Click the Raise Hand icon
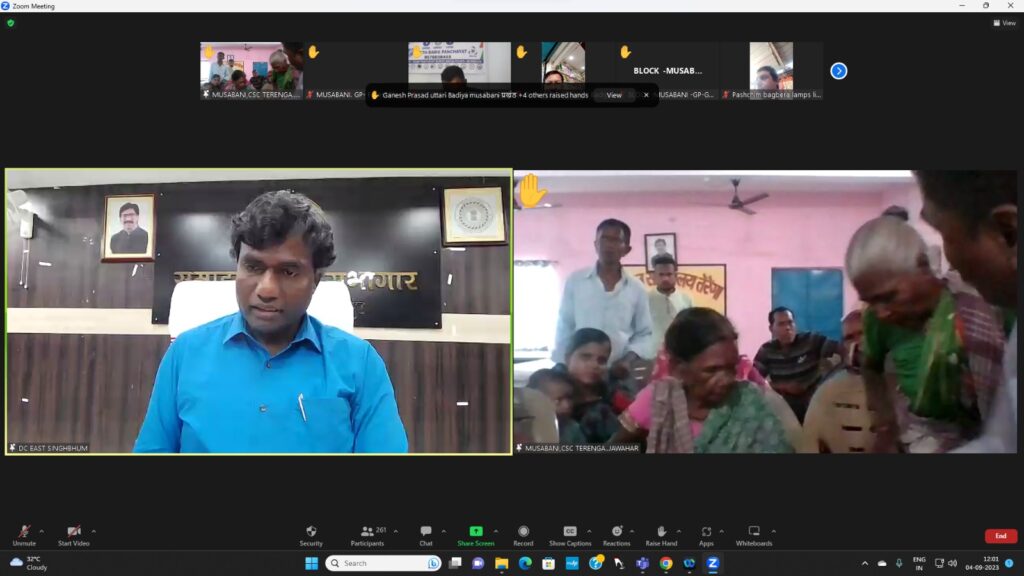The width and height of the screenshot is (1024, 576). pyautogui.click(x=661, y=535)
